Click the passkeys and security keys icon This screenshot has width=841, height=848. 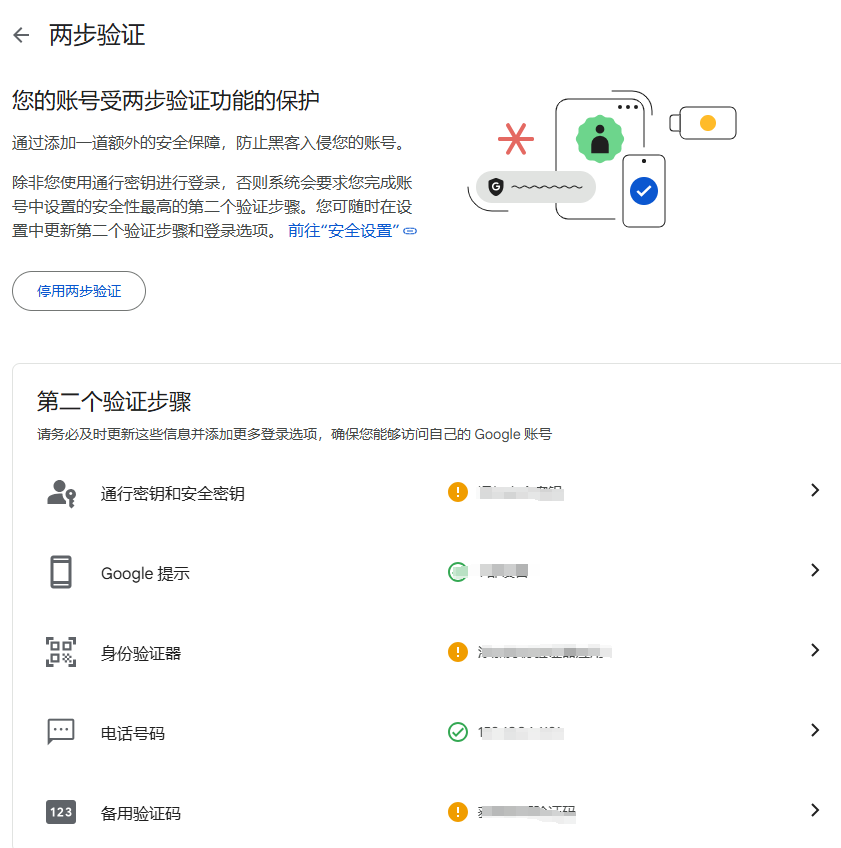pyautogui.click(x=62, y=491)
